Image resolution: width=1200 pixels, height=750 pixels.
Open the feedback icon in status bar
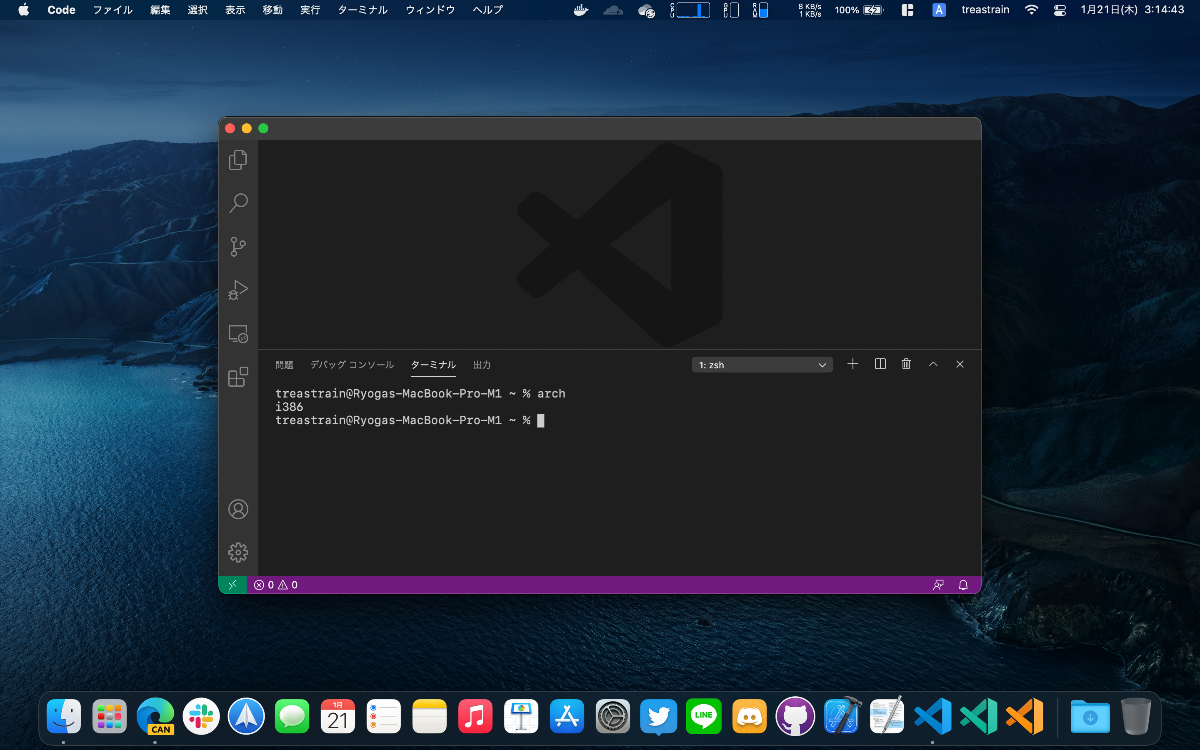tap(938, 585)
